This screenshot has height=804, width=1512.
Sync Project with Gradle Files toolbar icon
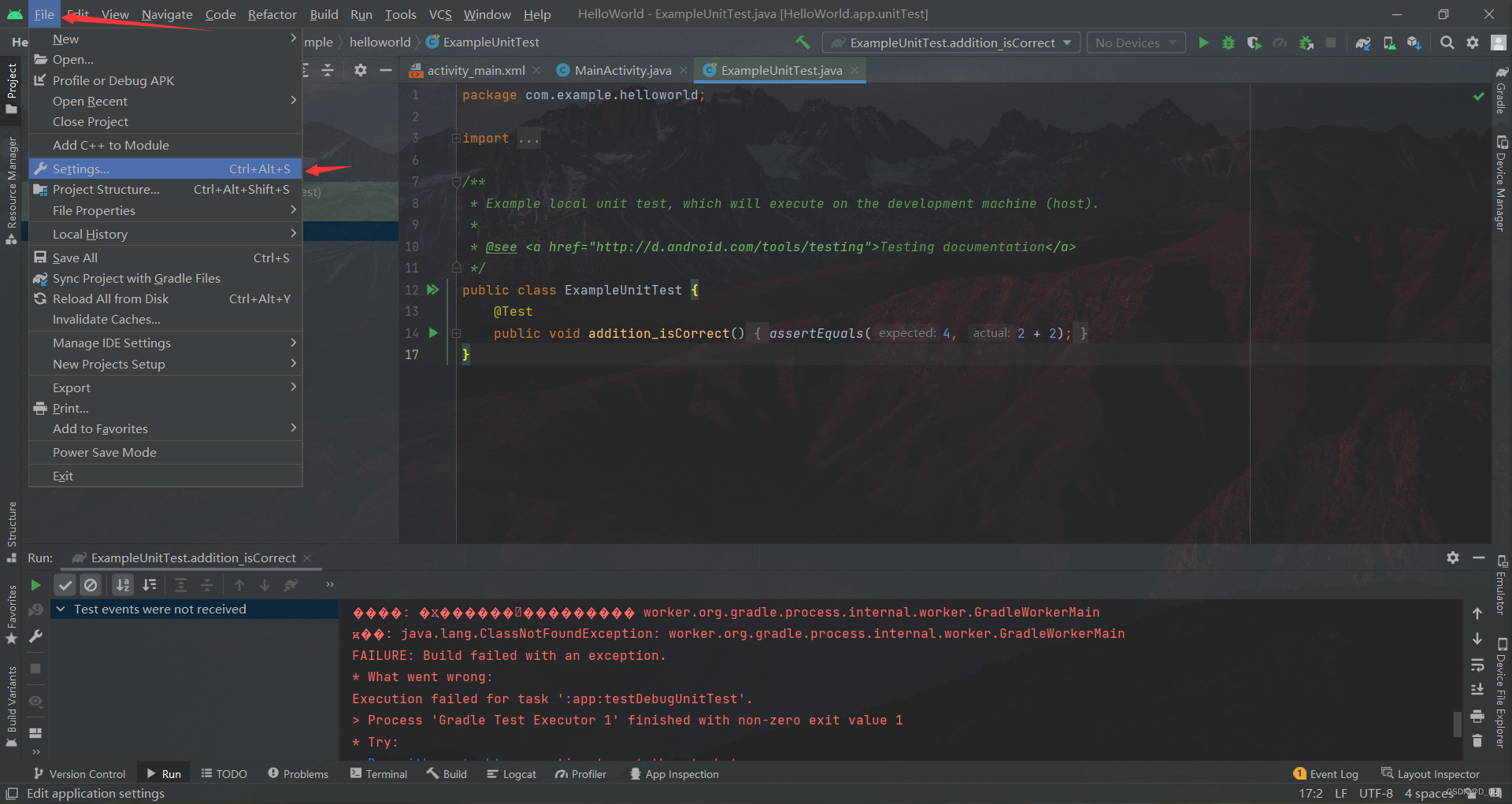coord(1363,43)
